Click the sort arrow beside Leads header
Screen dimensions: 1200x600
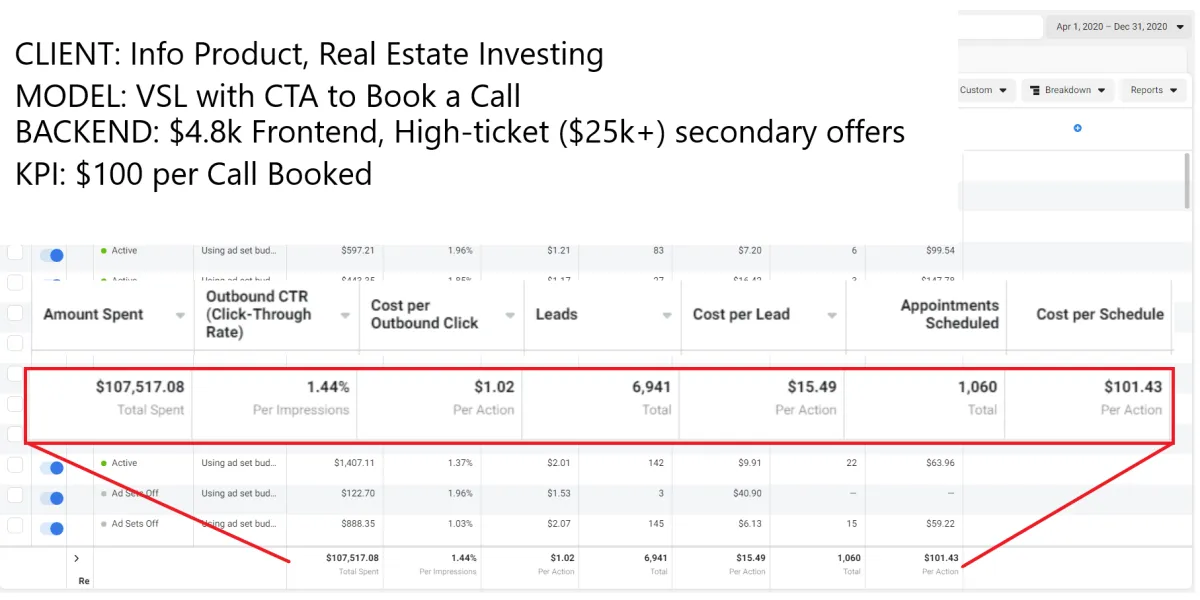[667, 315]
